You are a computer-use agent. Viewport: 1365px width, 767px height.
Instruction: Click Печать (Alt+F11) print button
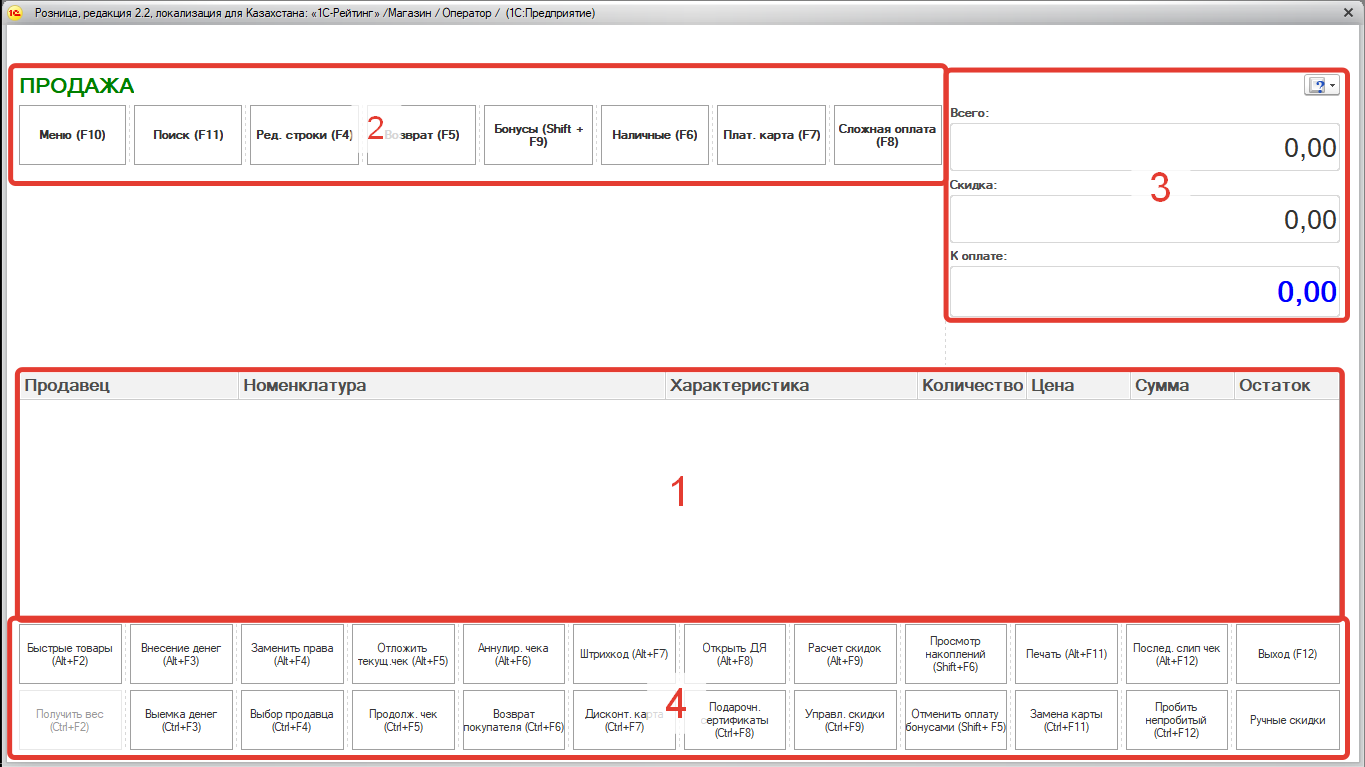click(1066, 655)
